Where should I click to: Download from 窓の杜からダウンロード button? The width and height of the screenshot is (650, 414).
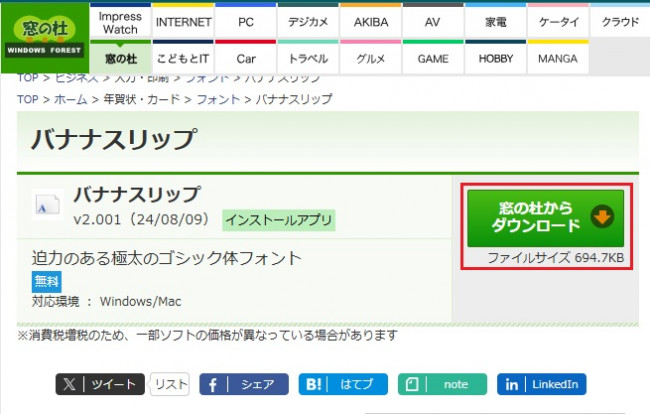(x=545, y=217)
